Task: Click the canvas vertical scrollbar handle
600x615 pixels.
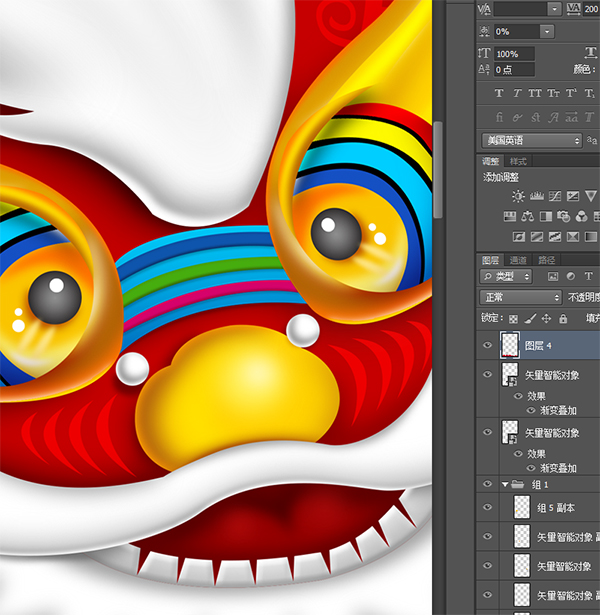Action: 438,169
